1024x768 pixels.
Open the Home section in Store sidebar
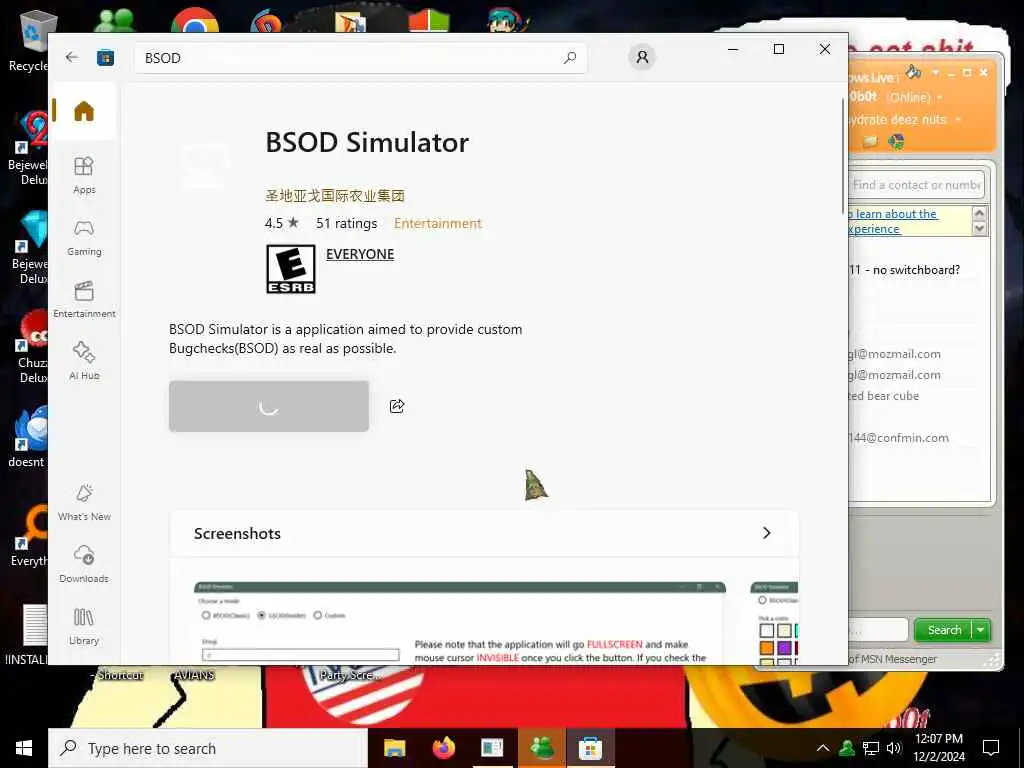[x=84, y=111]
